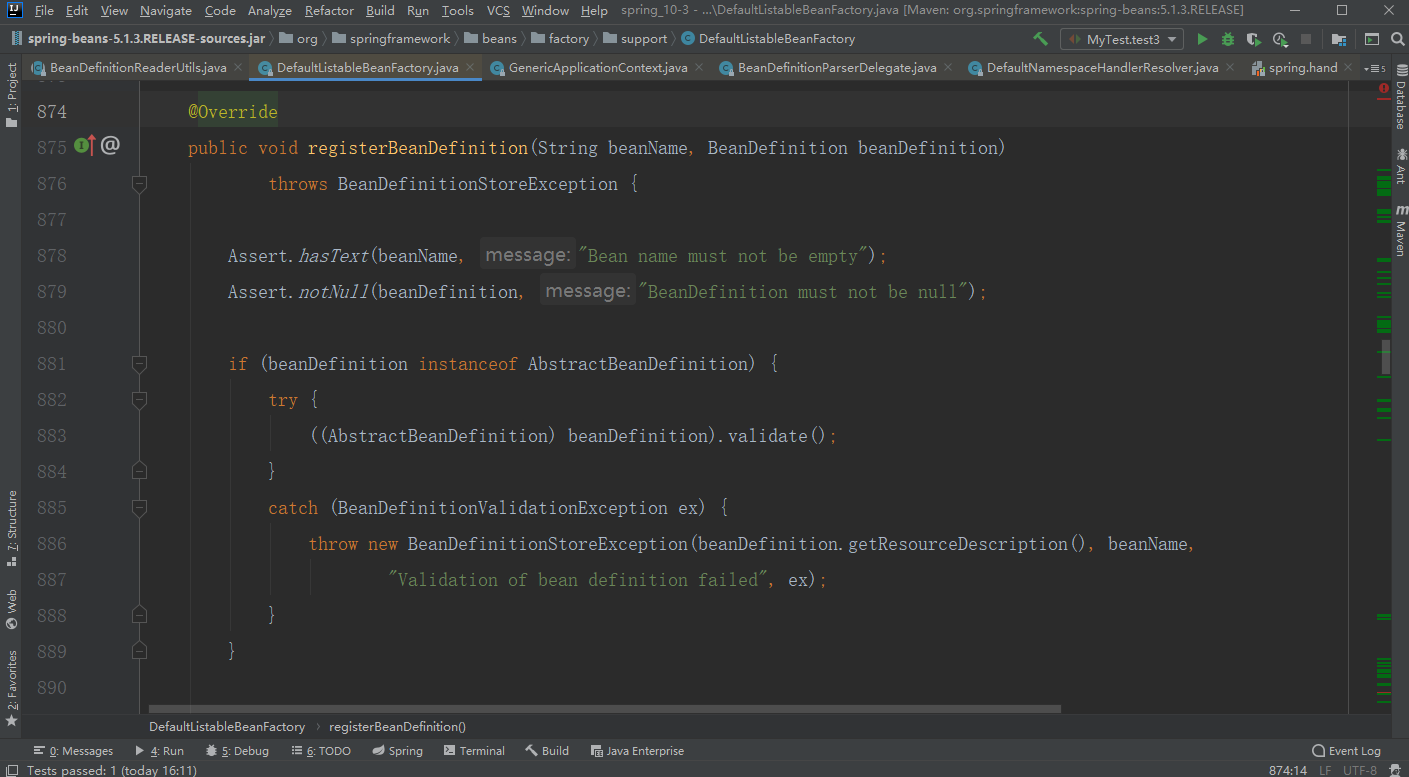Open the Java Enterprise tool window button

[x=638, y=751]
